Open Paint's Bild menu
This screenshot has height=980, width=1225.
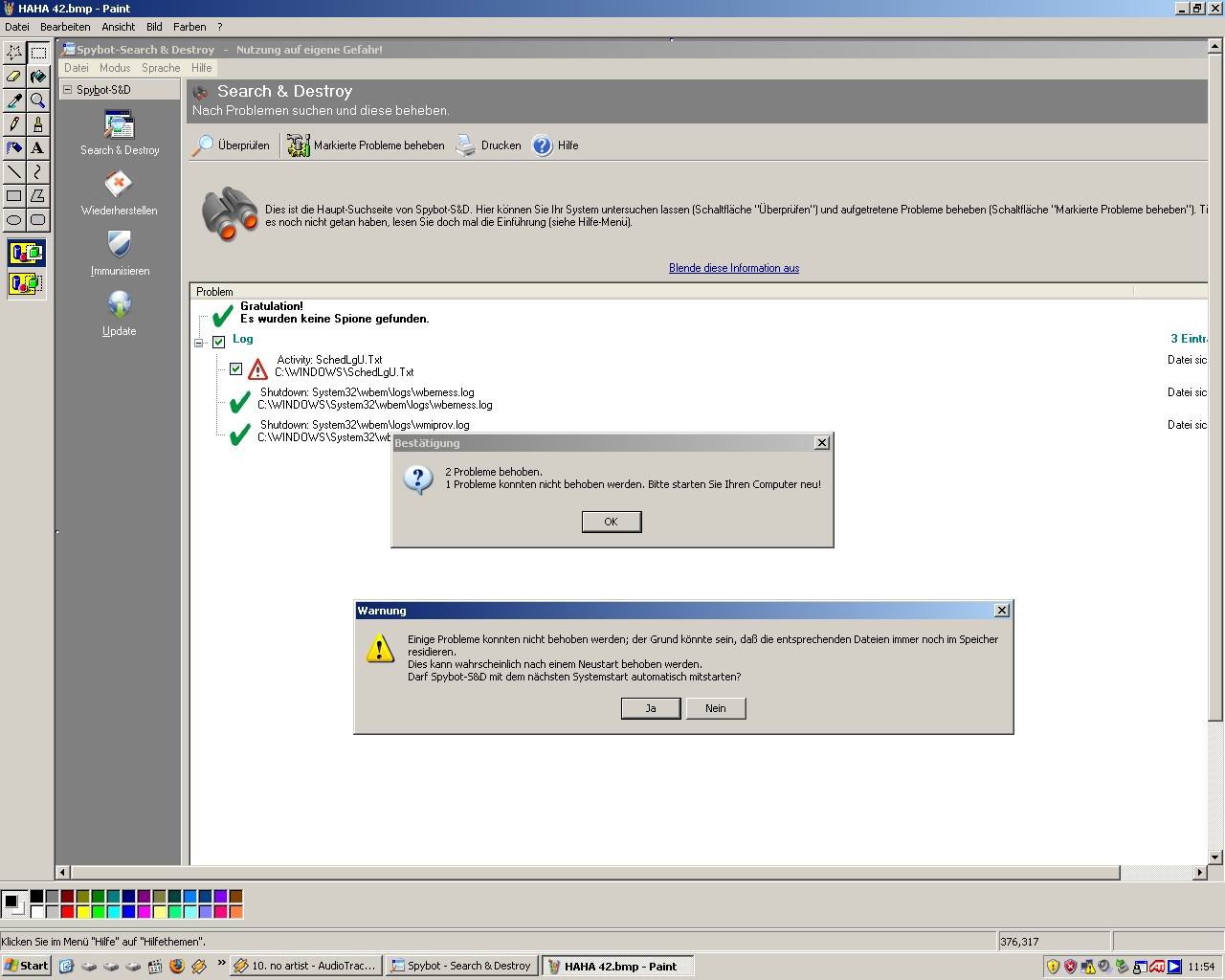tap(154, 27)
